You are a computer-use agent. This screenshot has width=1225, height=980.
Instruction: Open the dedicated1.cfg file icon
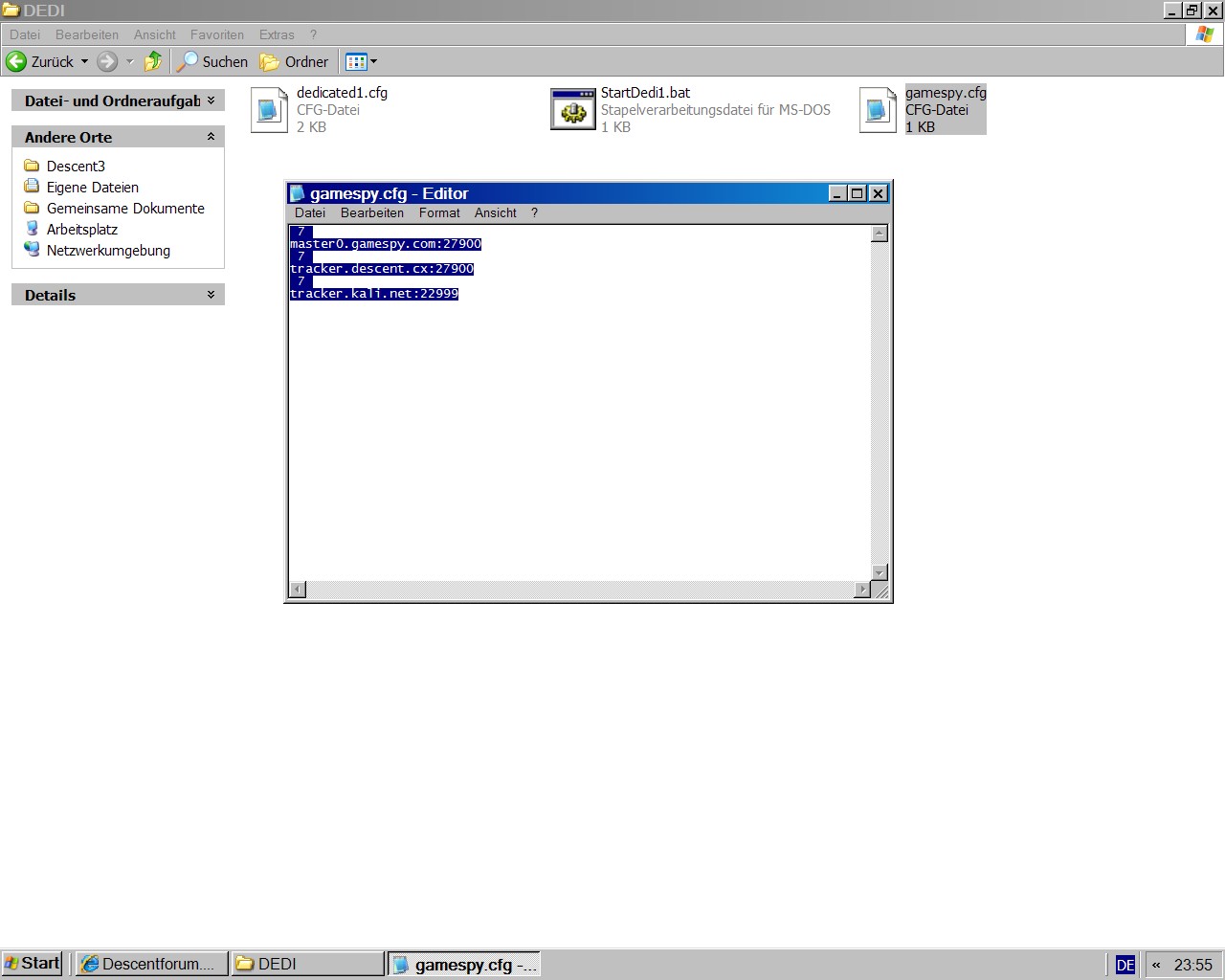click(269, 110)
